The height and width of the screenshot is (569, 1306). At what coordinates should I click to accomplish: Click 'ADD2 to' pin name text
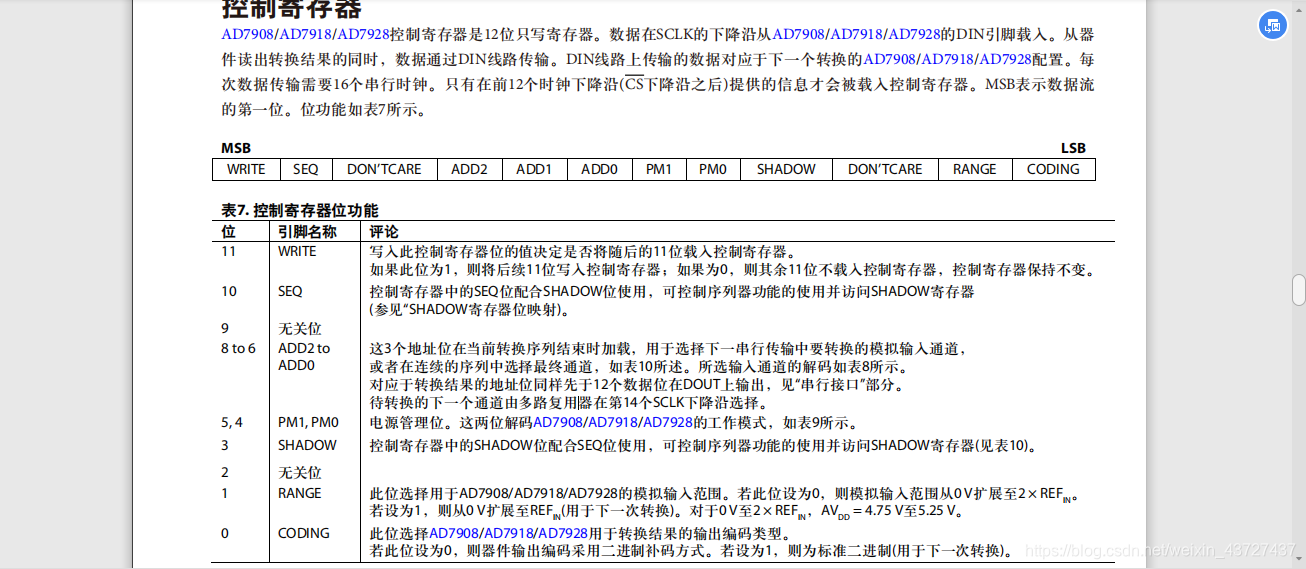[304, 348]
